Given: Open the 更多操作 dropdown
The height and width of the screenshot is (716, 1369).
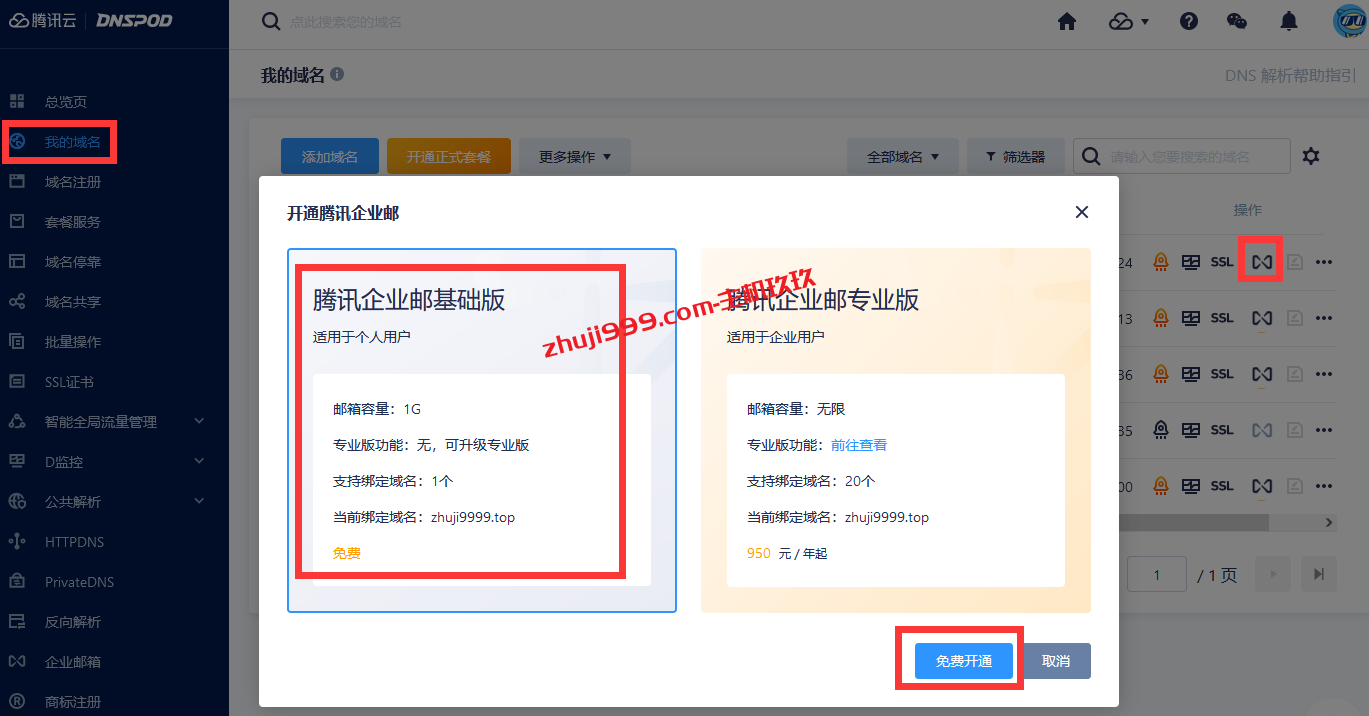Looking at the screenshot, I should click(x=575, y=157).
